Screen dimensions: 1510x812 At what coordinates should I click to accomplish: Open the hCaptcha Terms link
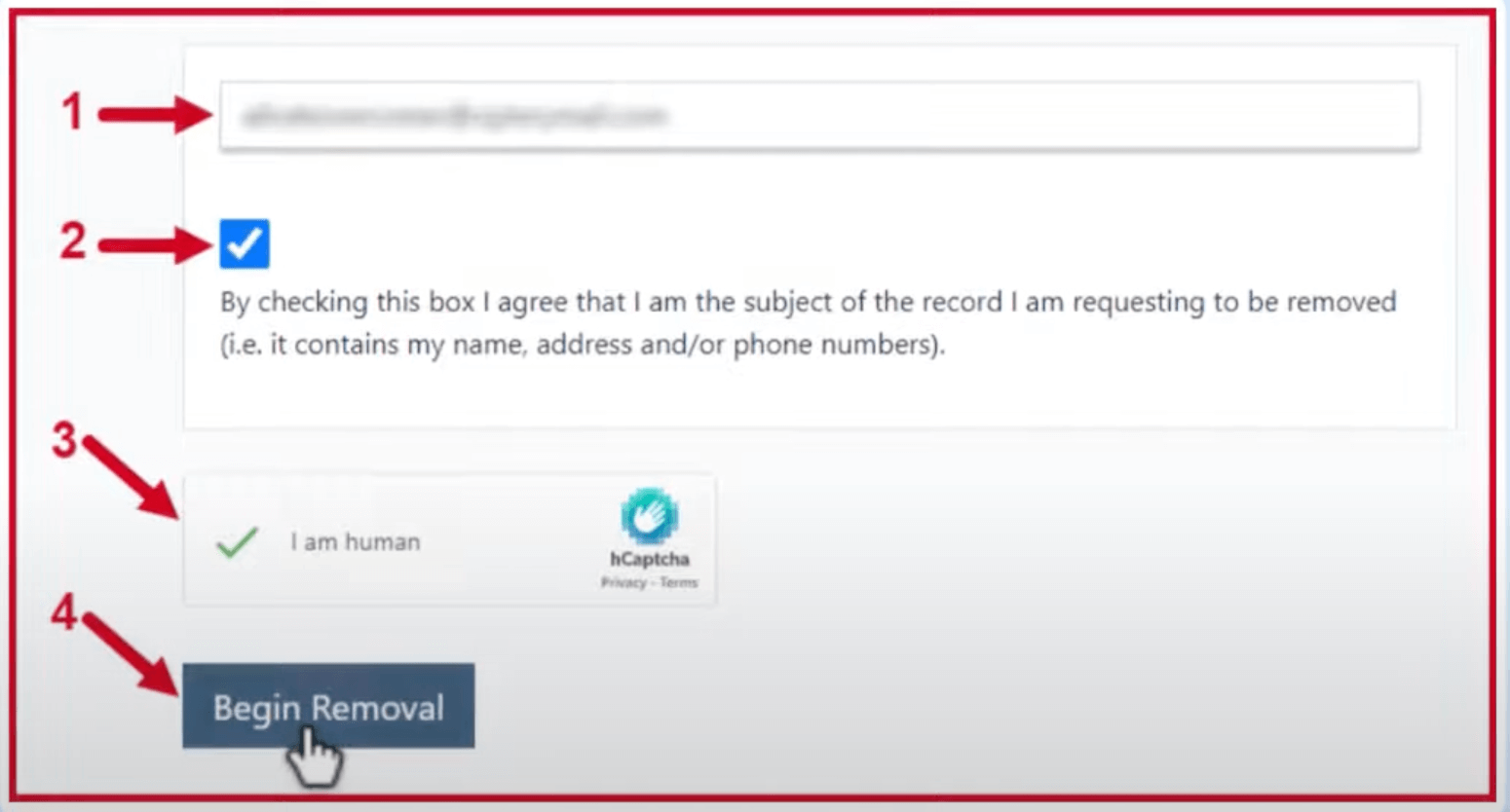click(678, 582)
